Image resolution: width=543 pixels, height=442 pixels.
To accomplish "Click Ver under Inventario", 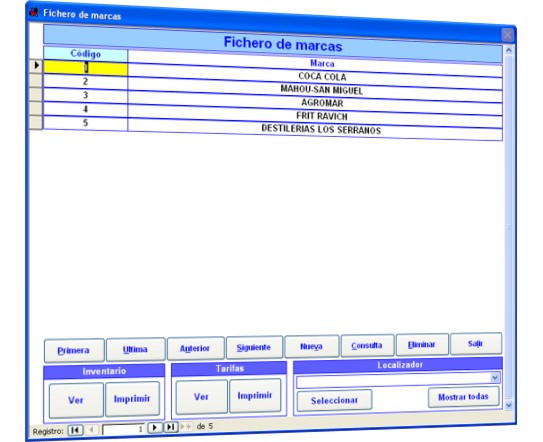I will click(x=76, y=400).
